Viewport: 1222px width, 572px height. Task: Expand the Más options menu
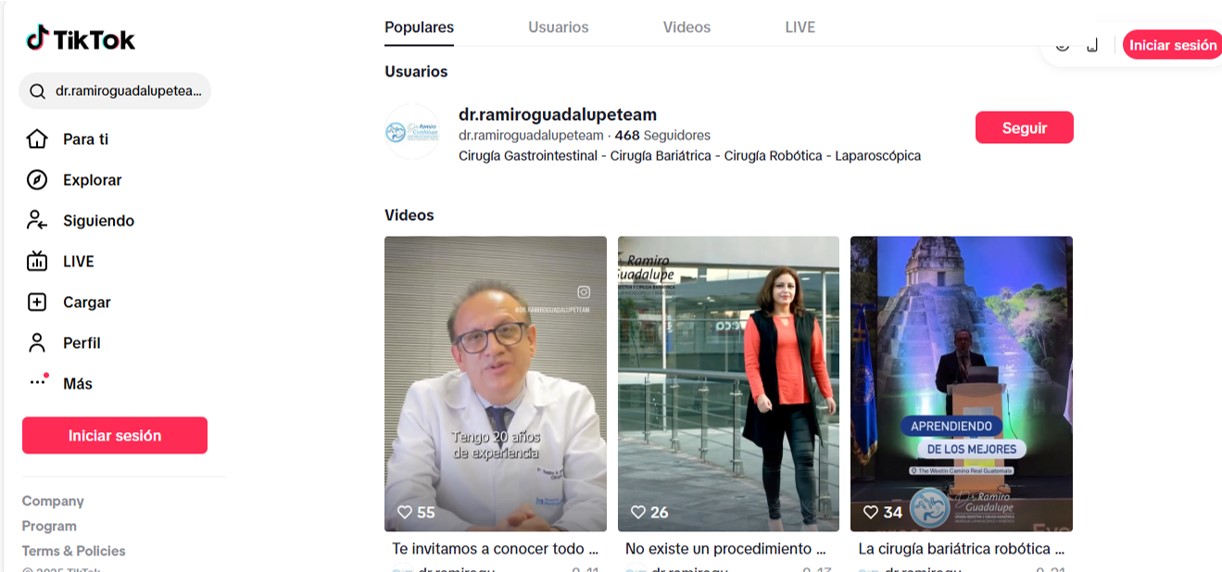pos(76,384)
